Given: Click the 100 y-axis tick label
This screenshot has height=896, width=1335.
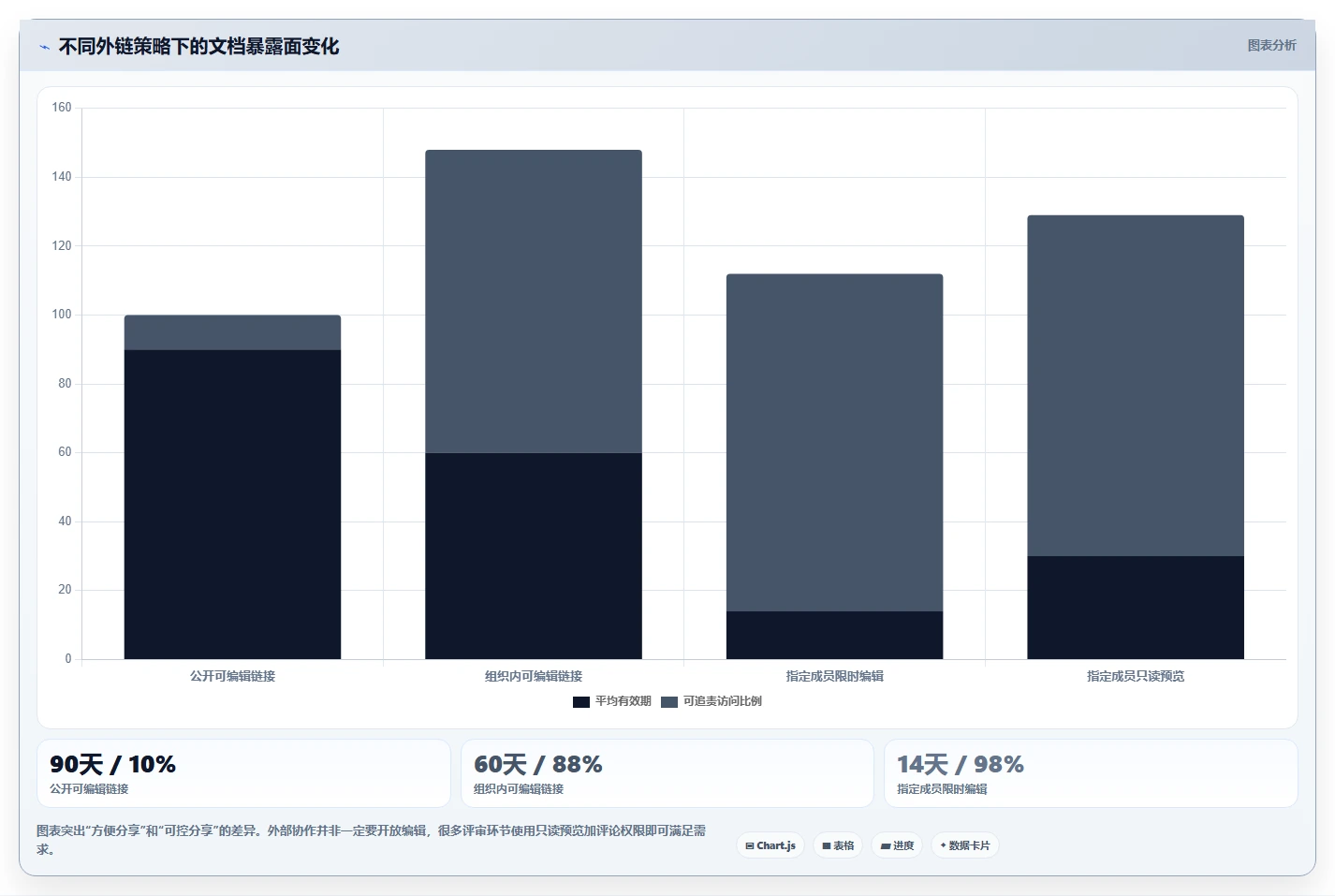Looking at the screenshot, I should pos(62,315).
